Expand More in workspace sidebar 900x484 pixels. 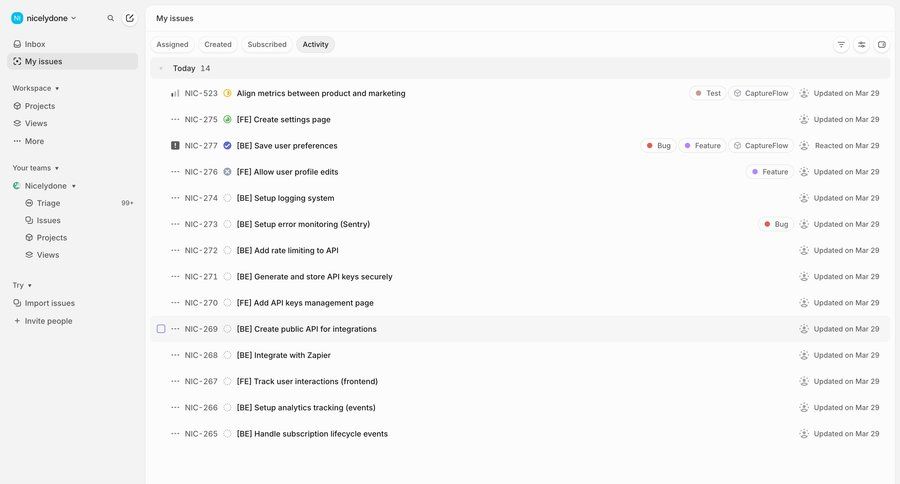coord(72,141)
